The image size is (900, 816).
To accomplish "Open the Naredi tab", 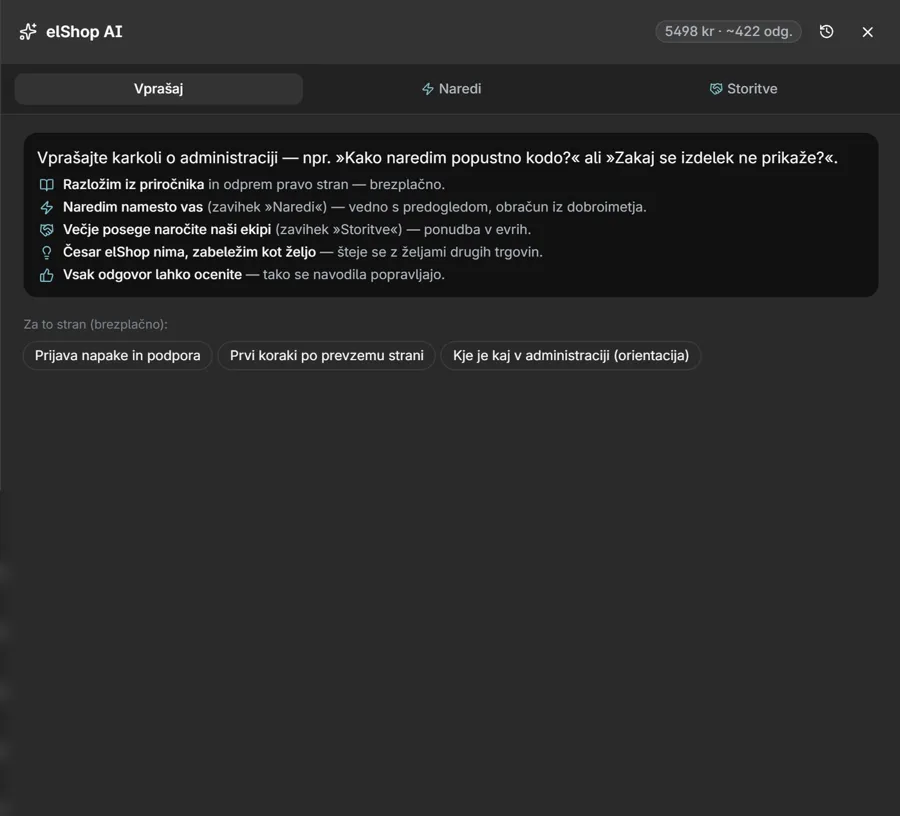I will point(451,89).
